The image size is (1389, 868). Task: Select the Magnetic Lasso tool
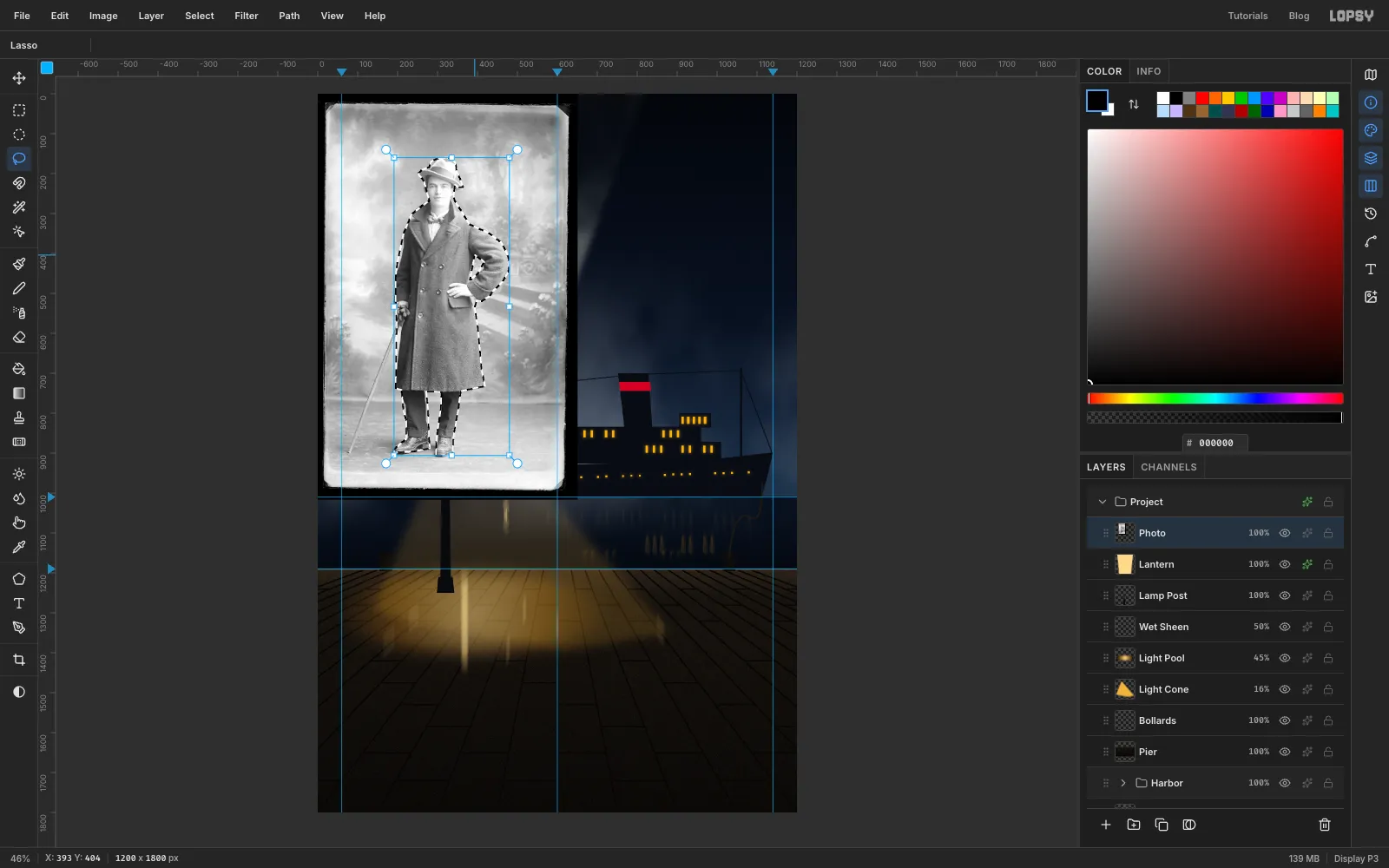(19, 183)
